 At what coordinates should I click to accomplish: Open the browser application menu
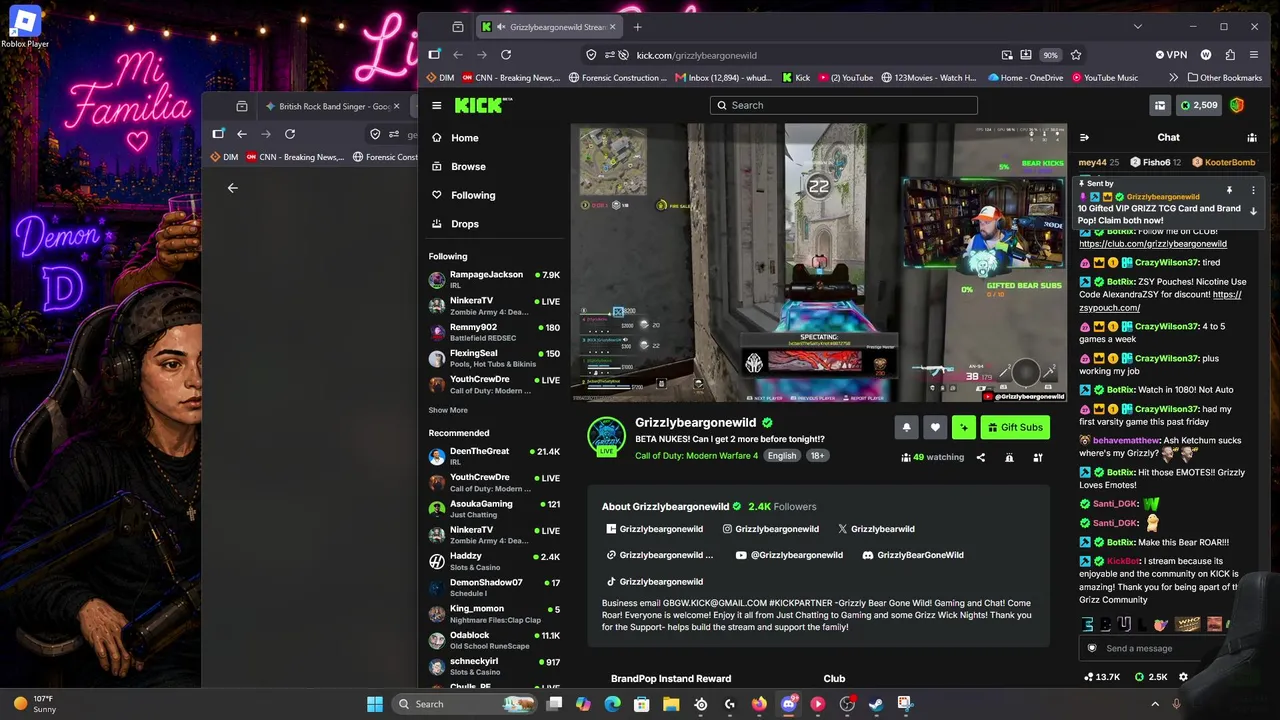coord(1254,55)
